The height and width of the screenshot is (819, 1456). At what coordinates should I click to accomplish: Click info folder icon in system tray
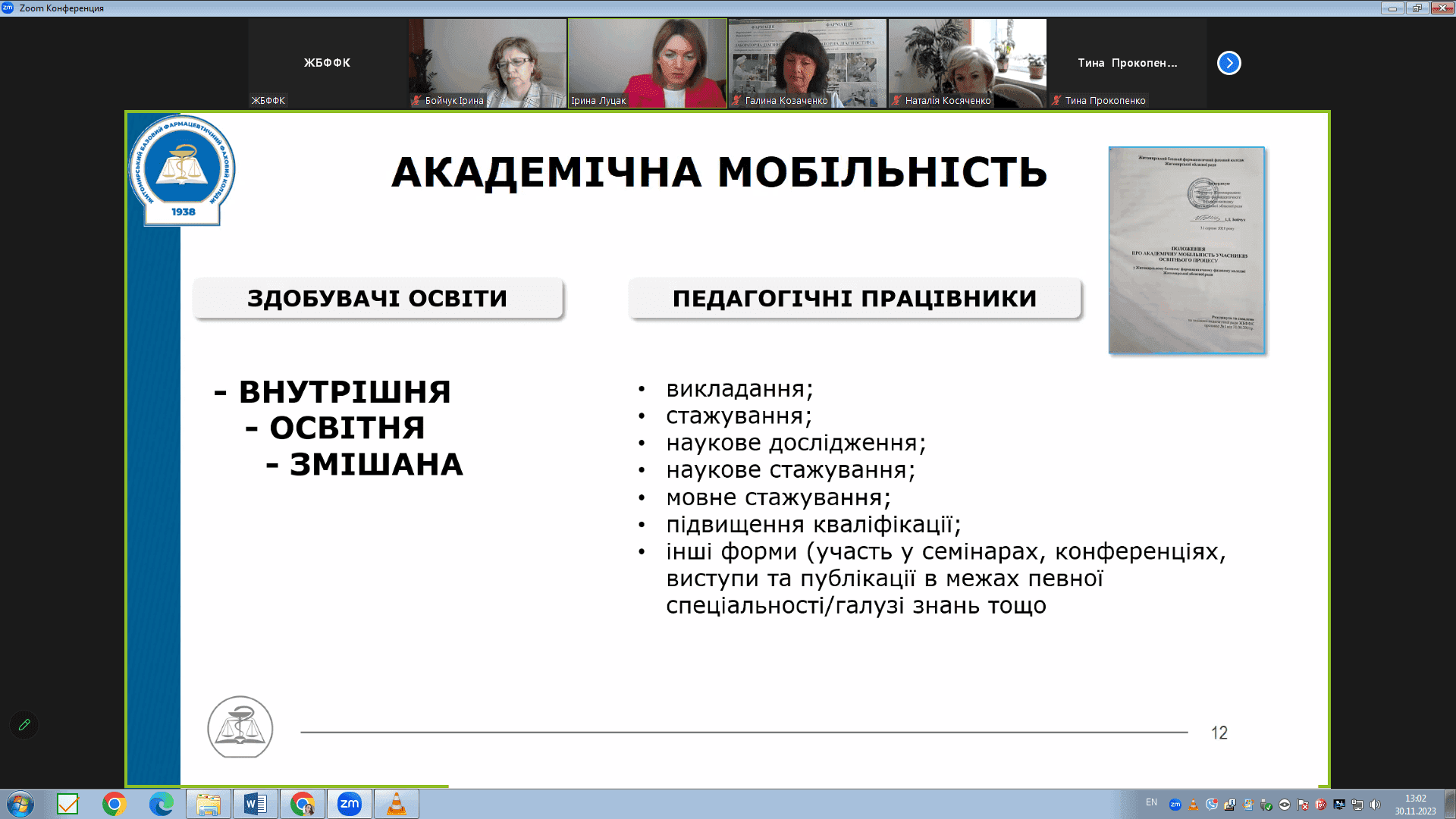coord(1230,805)
